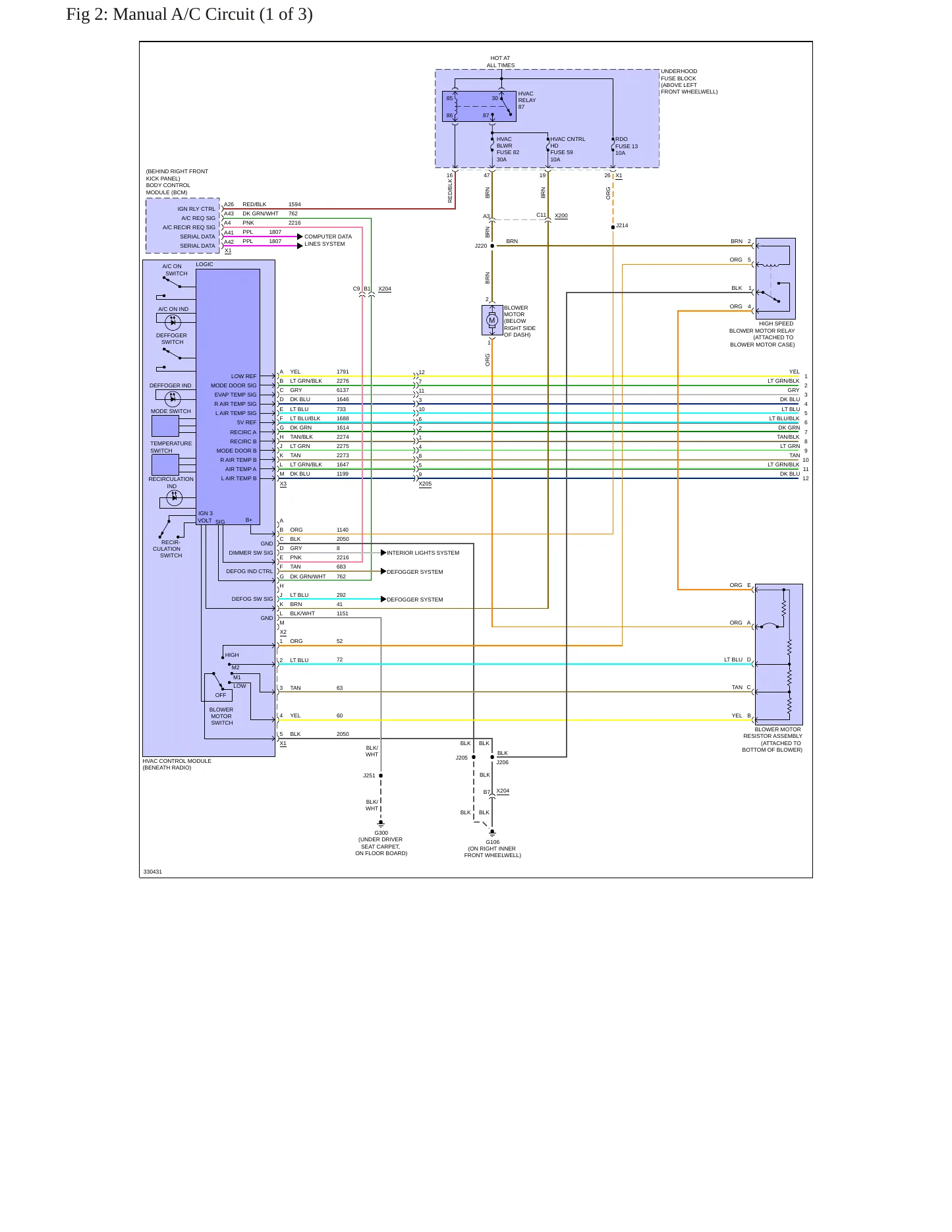Click the J220 splice dot
The image size is (952, 1232).
coord(492,246)
